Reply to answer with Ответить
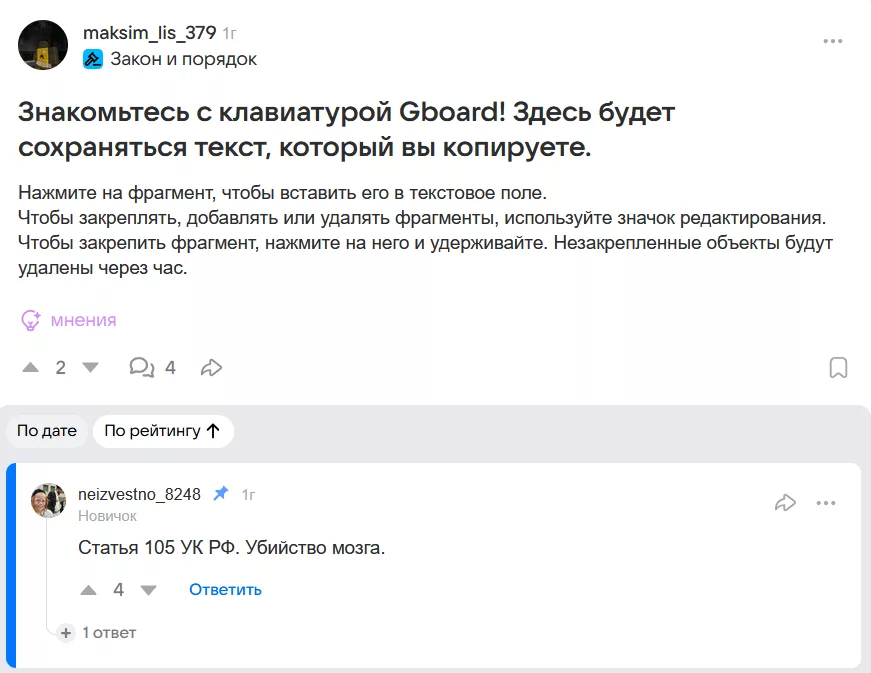This screenshot has height=673, width=871. (225, 590)
